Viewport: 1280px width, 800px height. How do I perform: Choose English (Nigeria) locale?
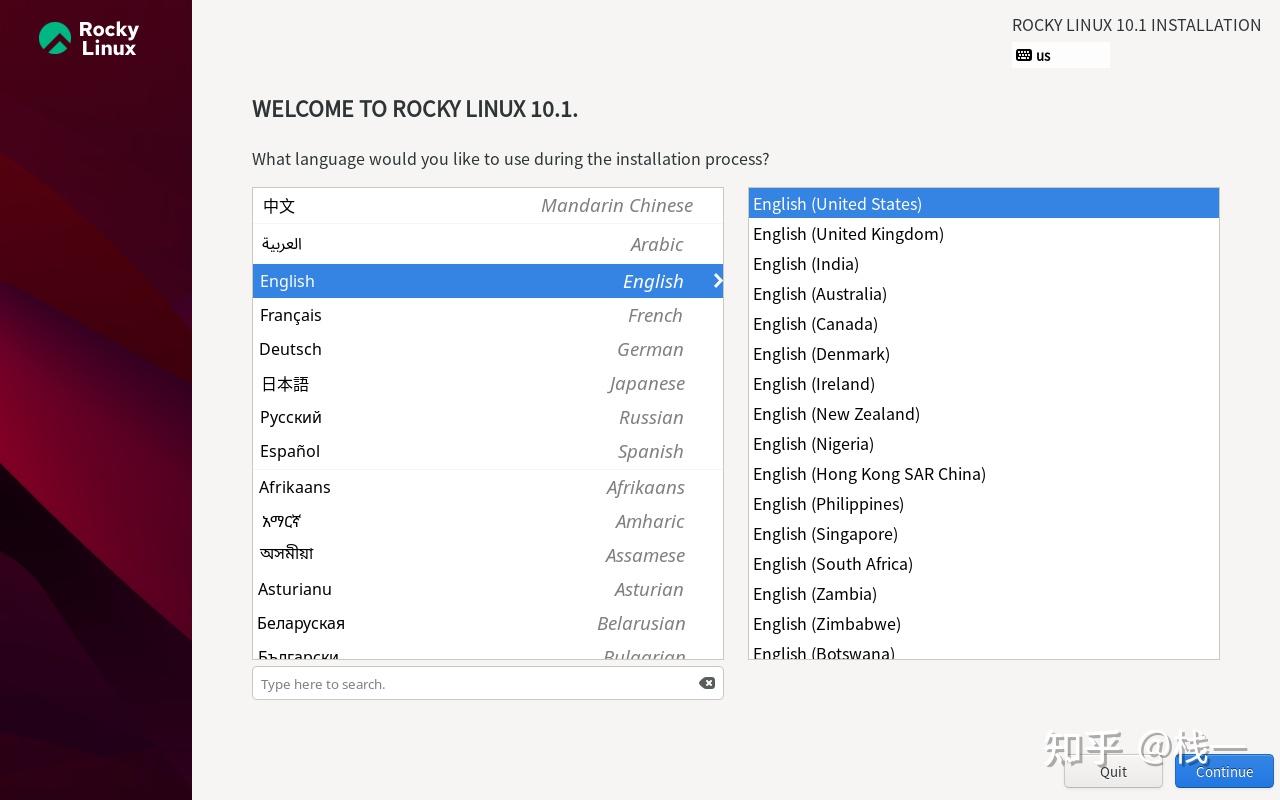pyautogui.click(x=984, y=443)
